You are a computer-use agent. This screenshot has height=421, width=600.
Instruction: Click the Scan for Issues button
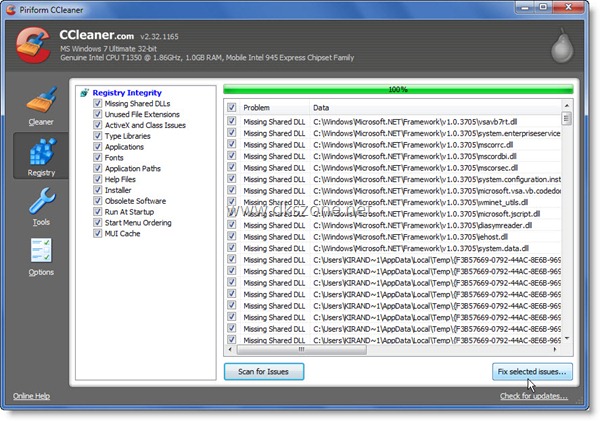tap(264, 372)
